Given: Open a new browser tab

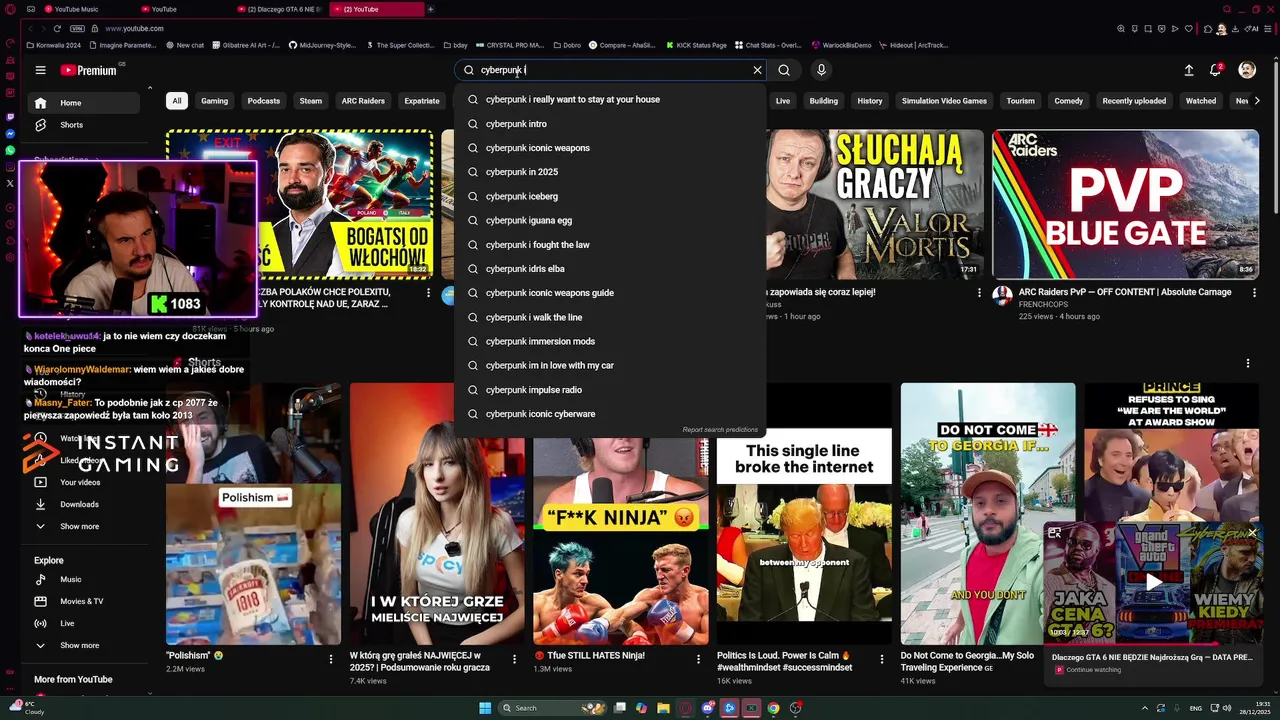Looking at the screenshot, I should (431, 9).
